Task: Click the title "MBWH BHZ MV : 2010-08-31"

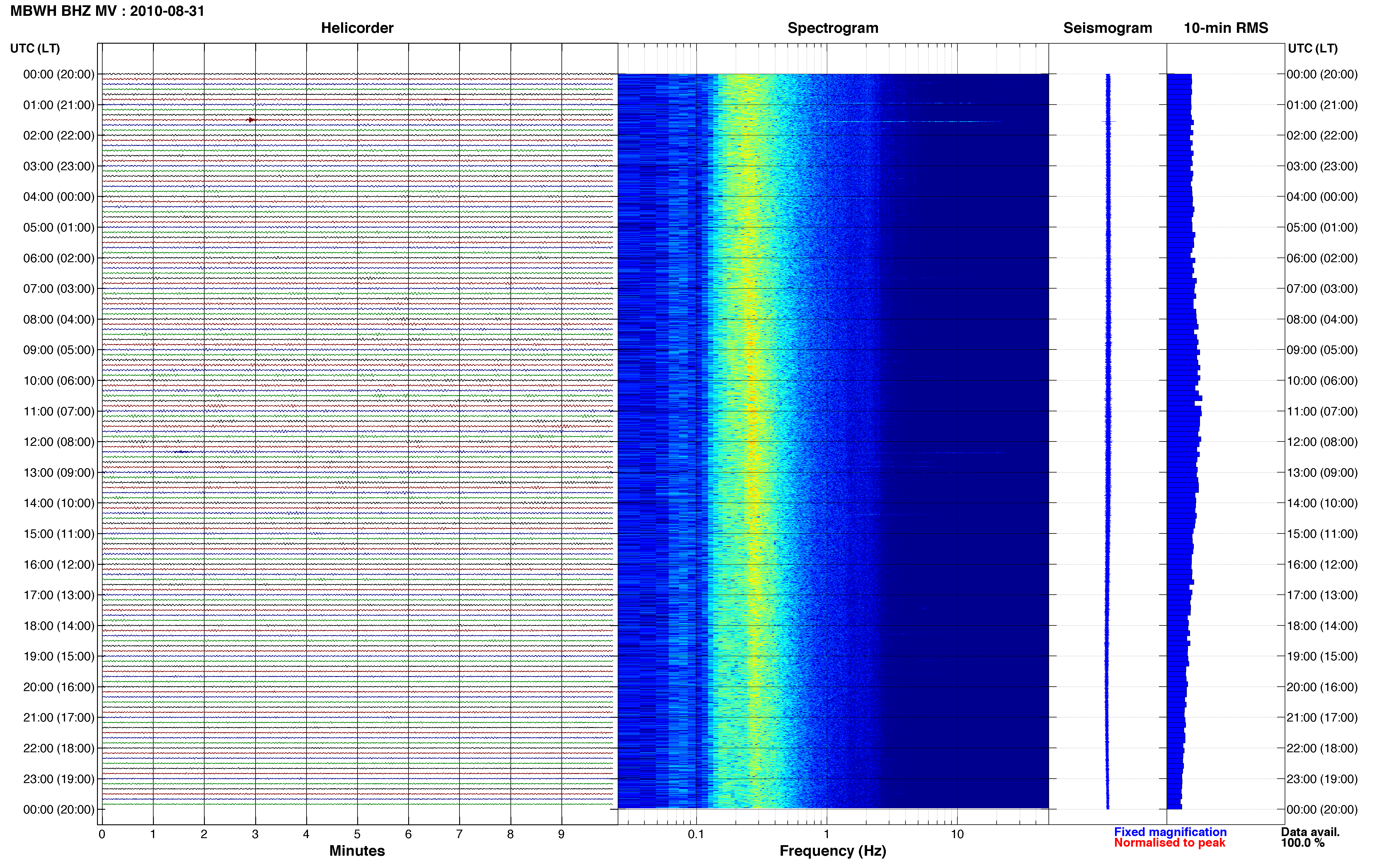Action: [107, 11]
